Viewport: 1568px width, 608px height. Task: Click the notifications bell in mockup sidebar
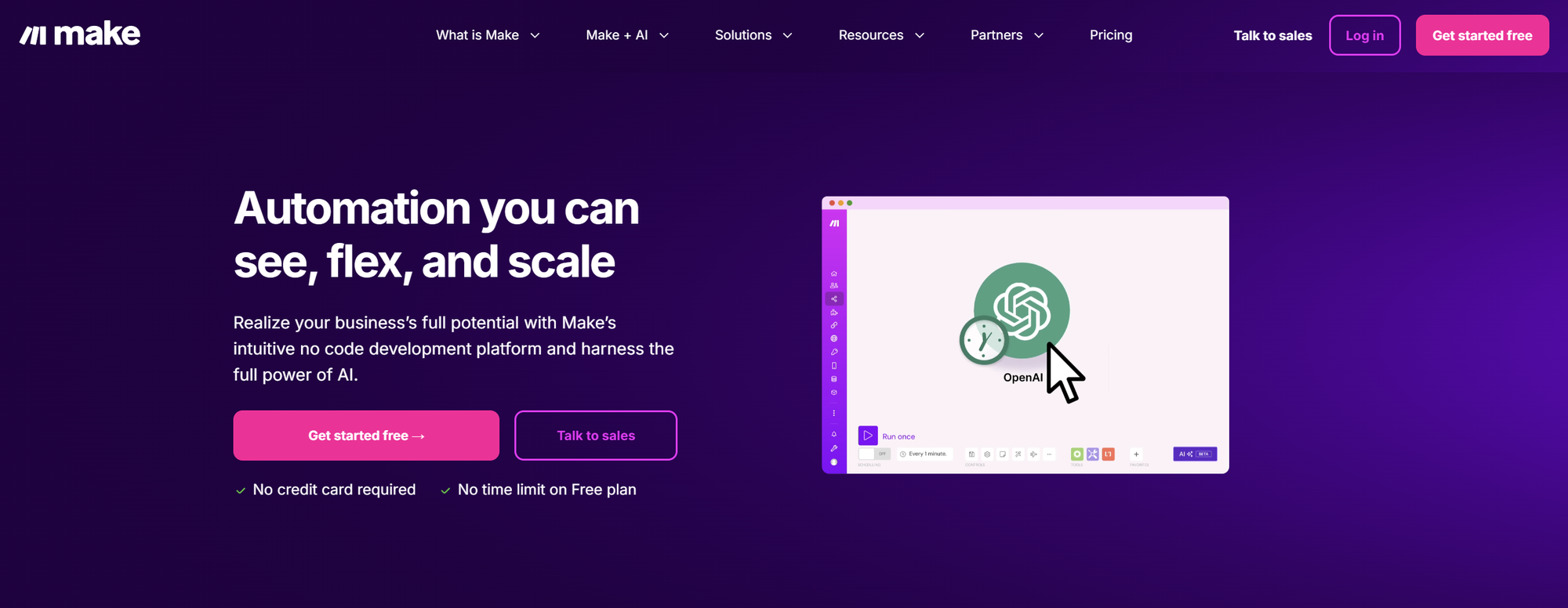point(833,434)
